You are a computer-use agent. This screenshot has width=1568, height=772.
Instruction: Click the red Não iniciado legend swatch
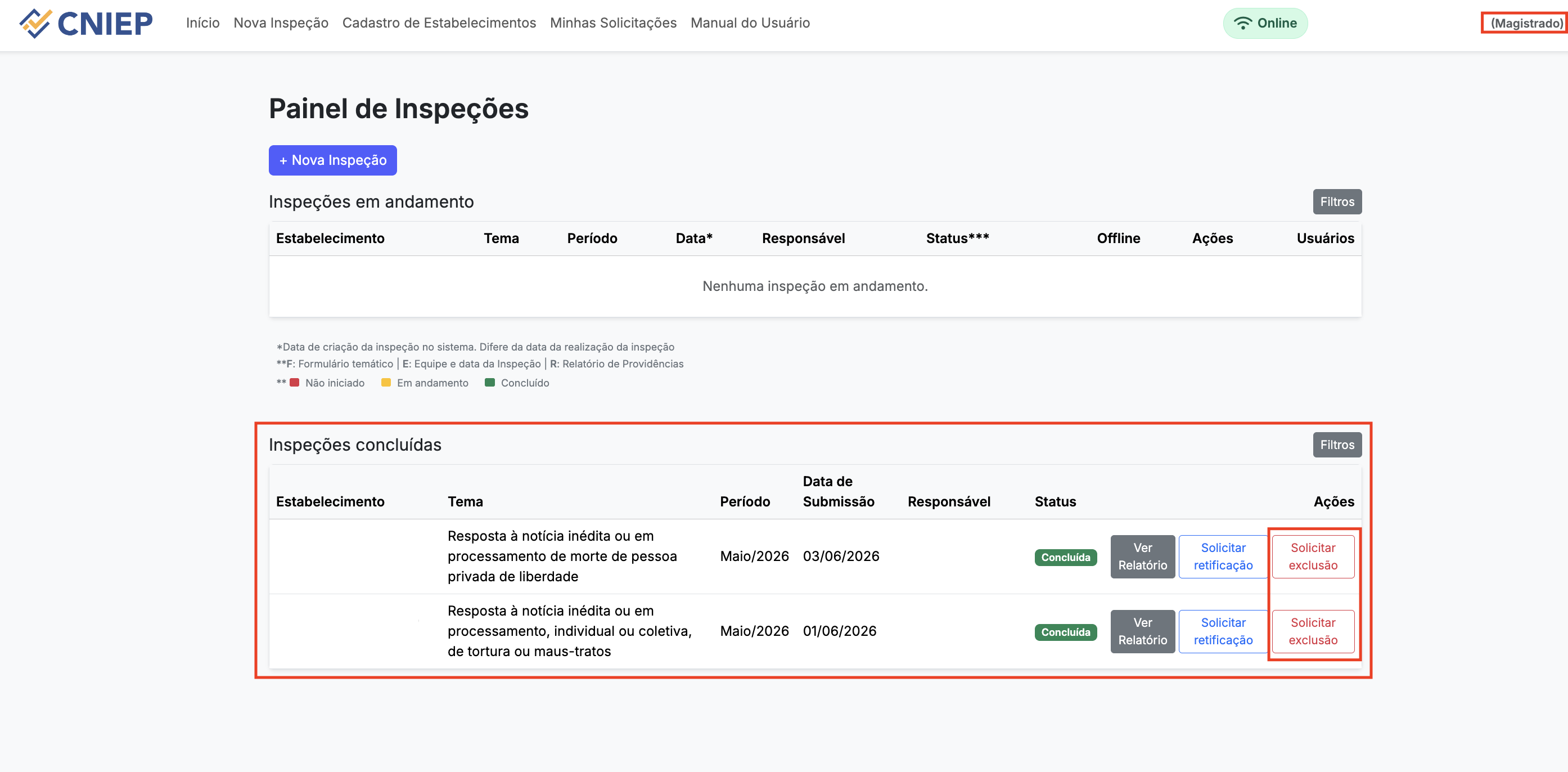point(294,383)
